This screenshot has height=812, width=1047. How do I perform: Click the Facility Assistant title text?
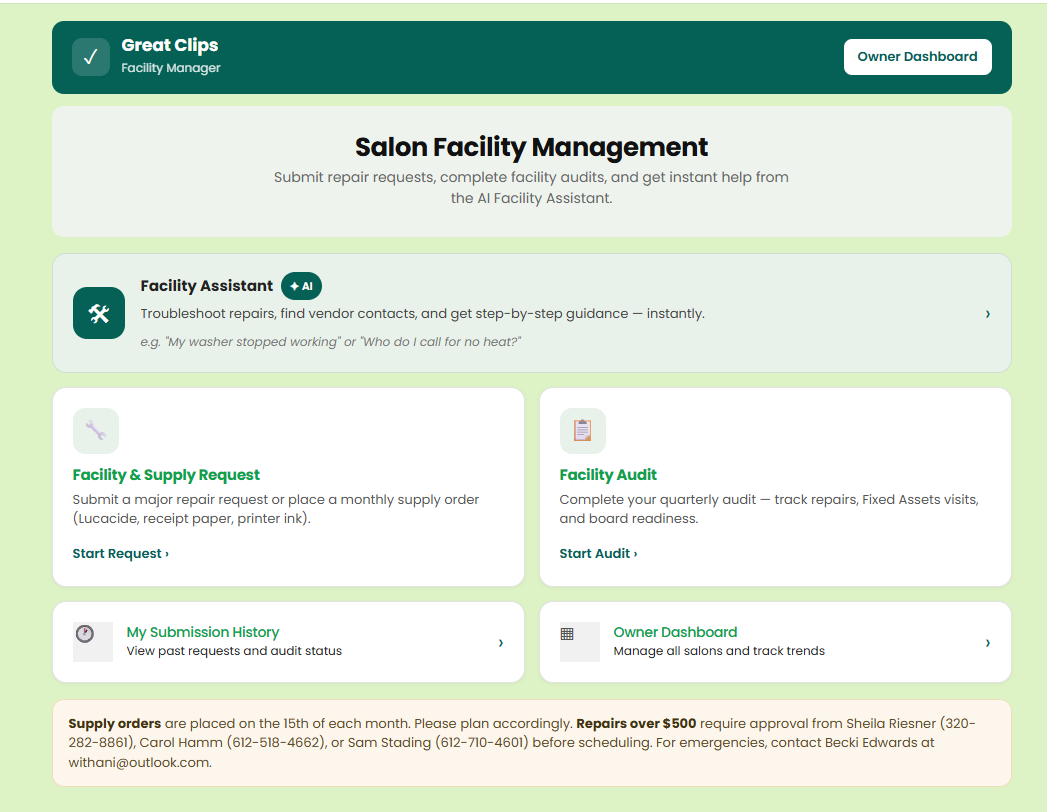click(x=206, y=286)
